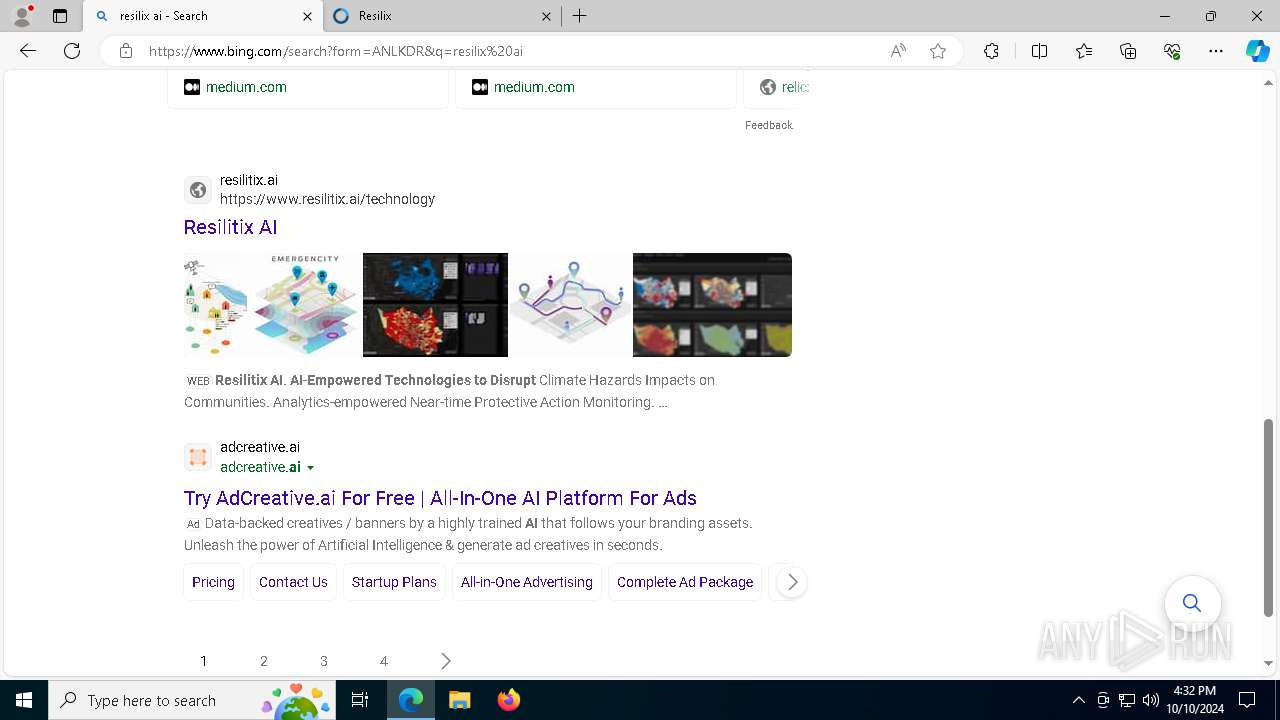
Task: Click the taskbar search box
Action: (192, 700)
